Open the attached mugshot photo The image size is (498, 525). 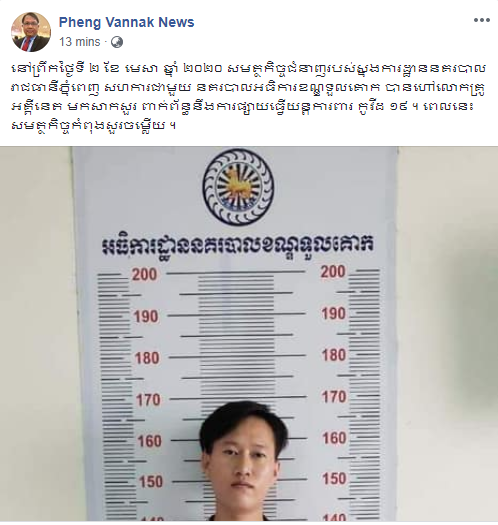click(249, 333)
